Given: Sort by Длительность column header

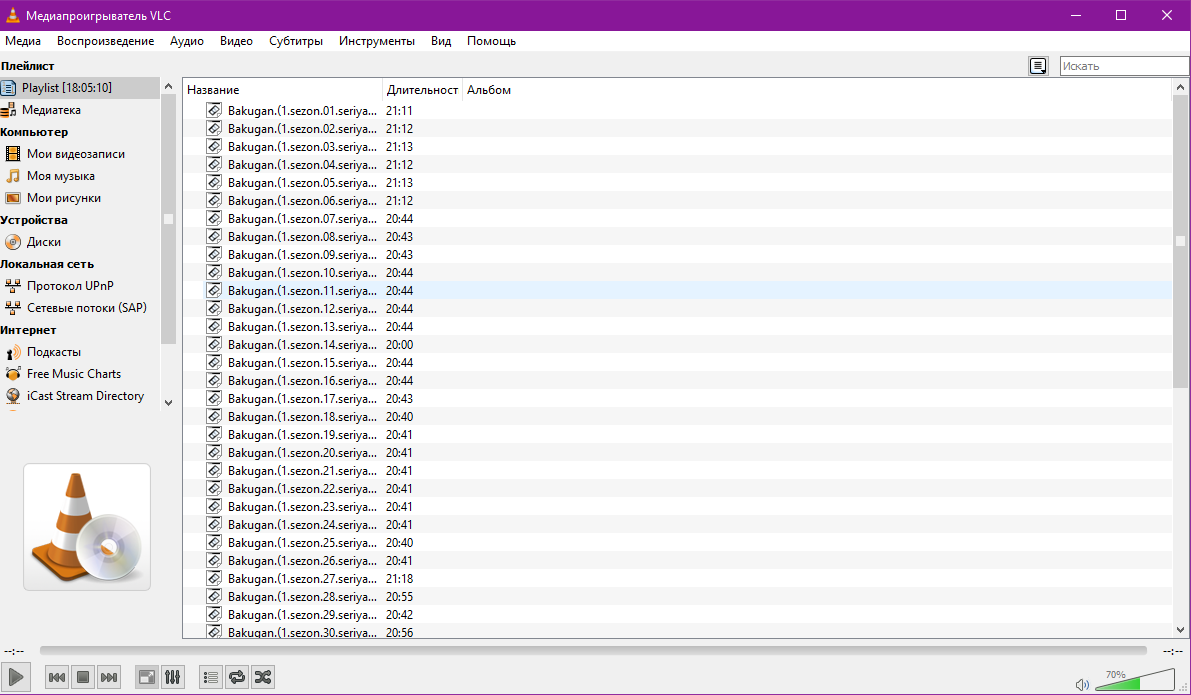Looking at the screenshot, I should [422, 90].
